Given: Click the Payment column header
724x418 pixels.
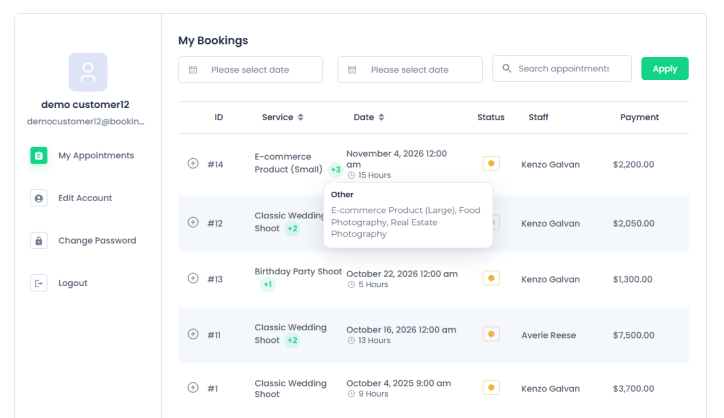Looking at the screenshot, I should 640,117.
